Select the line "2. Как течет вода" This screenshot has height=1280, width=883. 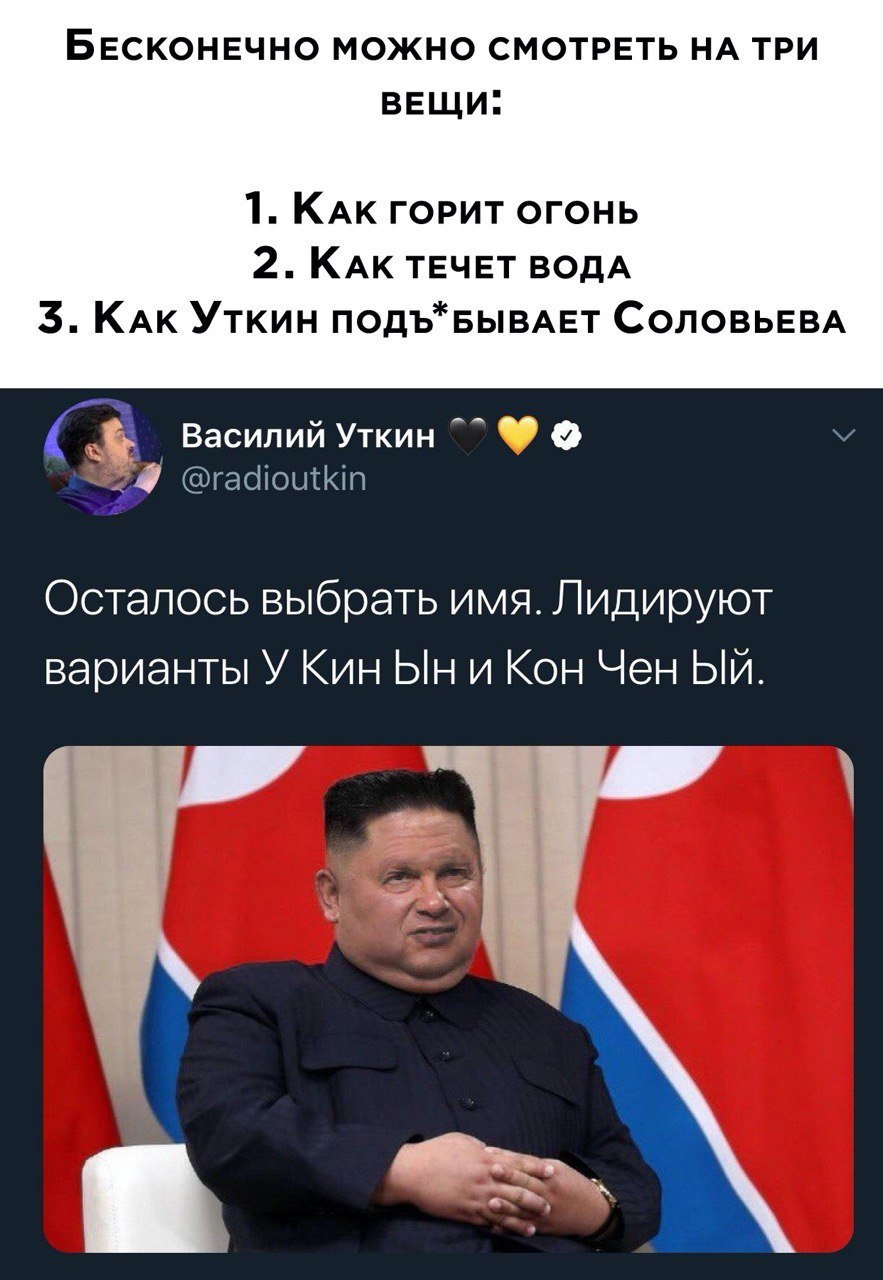coord(441,264)
